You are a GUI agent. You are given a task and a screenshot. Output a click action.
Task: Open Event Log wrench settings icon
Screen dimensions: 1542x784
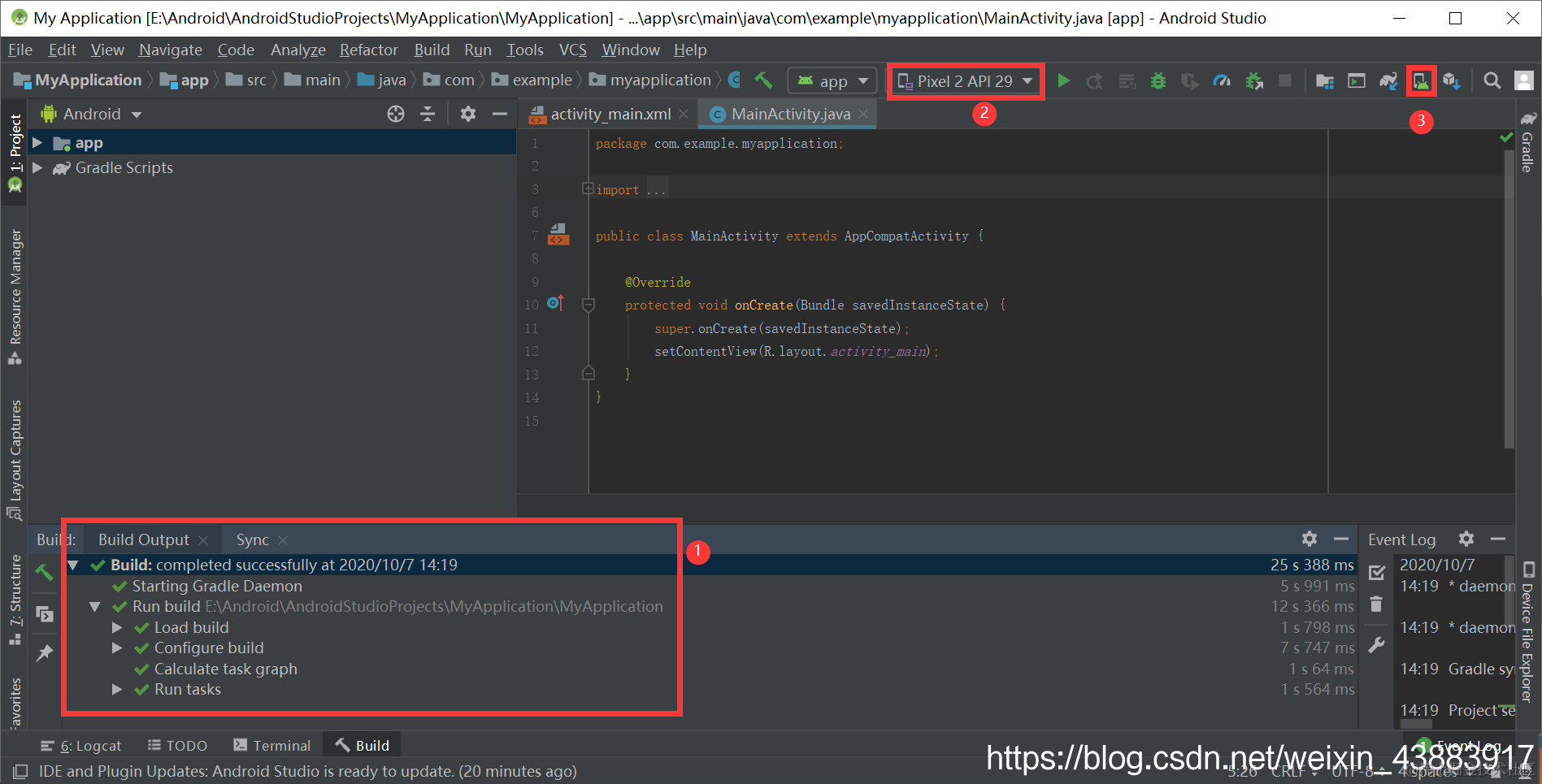coord(1376,645)
